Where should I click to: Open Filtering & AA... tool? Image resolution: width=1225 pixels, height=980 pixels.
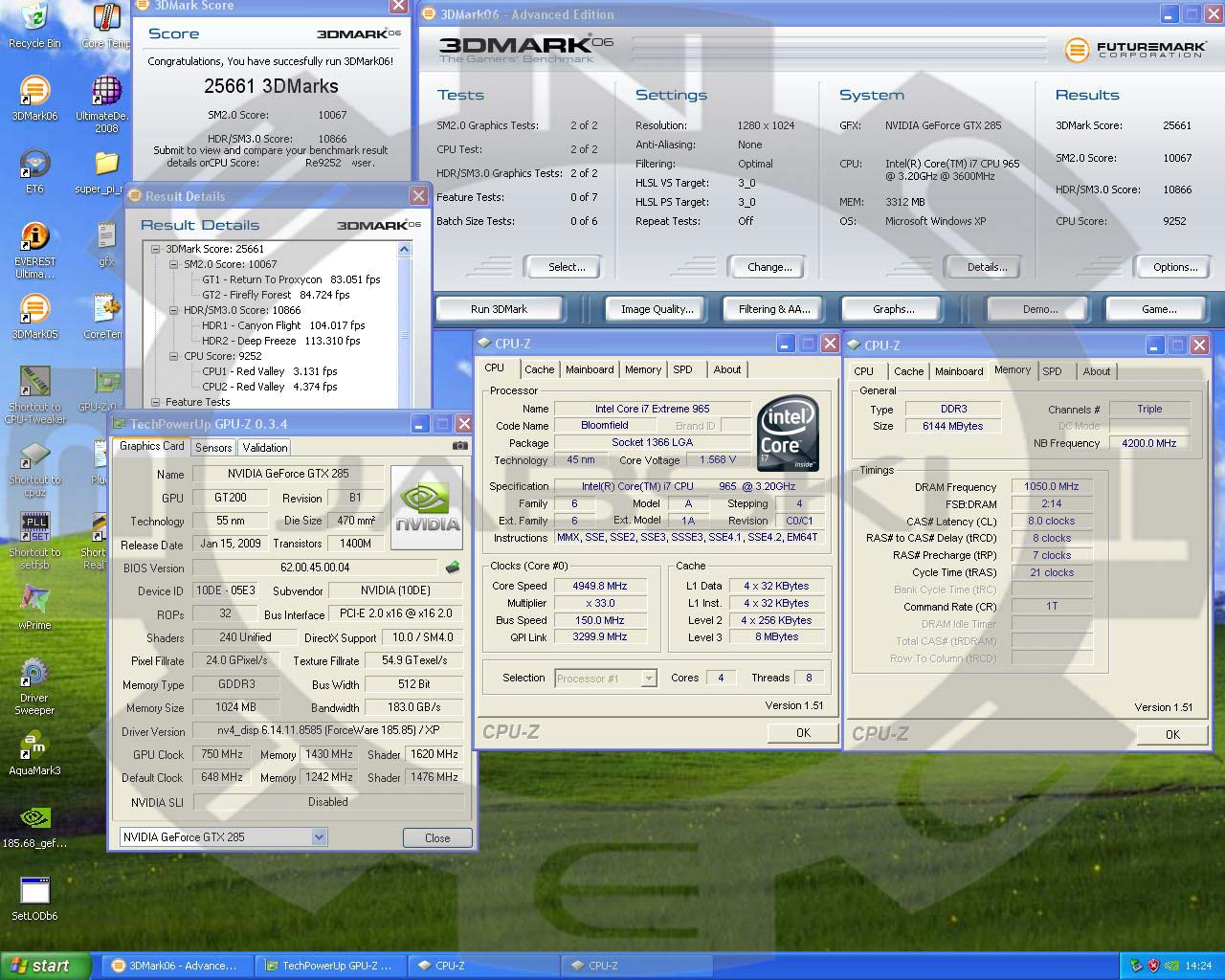[x=774, y=309]
